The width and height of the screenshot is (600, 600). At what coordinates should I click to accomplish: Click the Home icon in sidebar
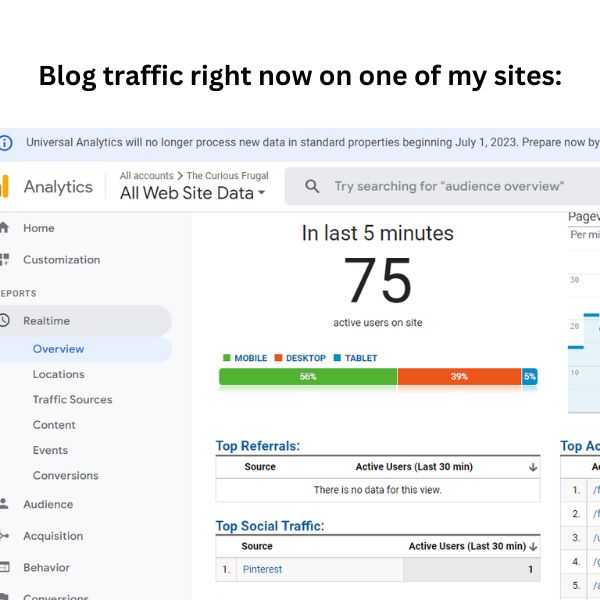coord(4,228)
